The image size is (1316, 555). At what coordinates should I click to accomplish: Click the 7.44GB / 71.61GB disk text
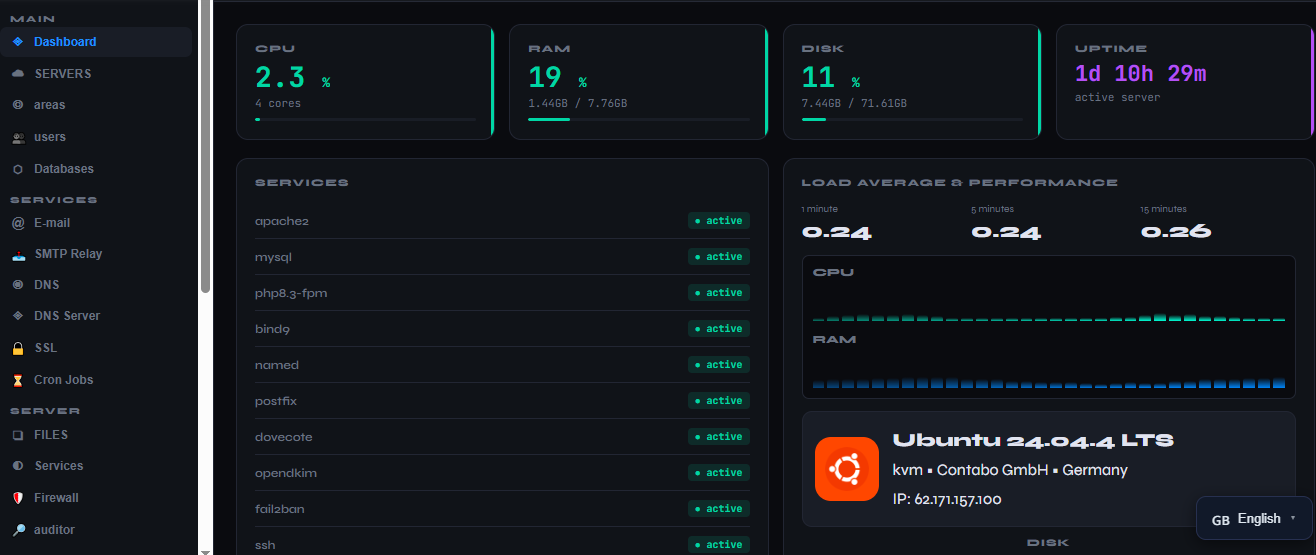855,103
